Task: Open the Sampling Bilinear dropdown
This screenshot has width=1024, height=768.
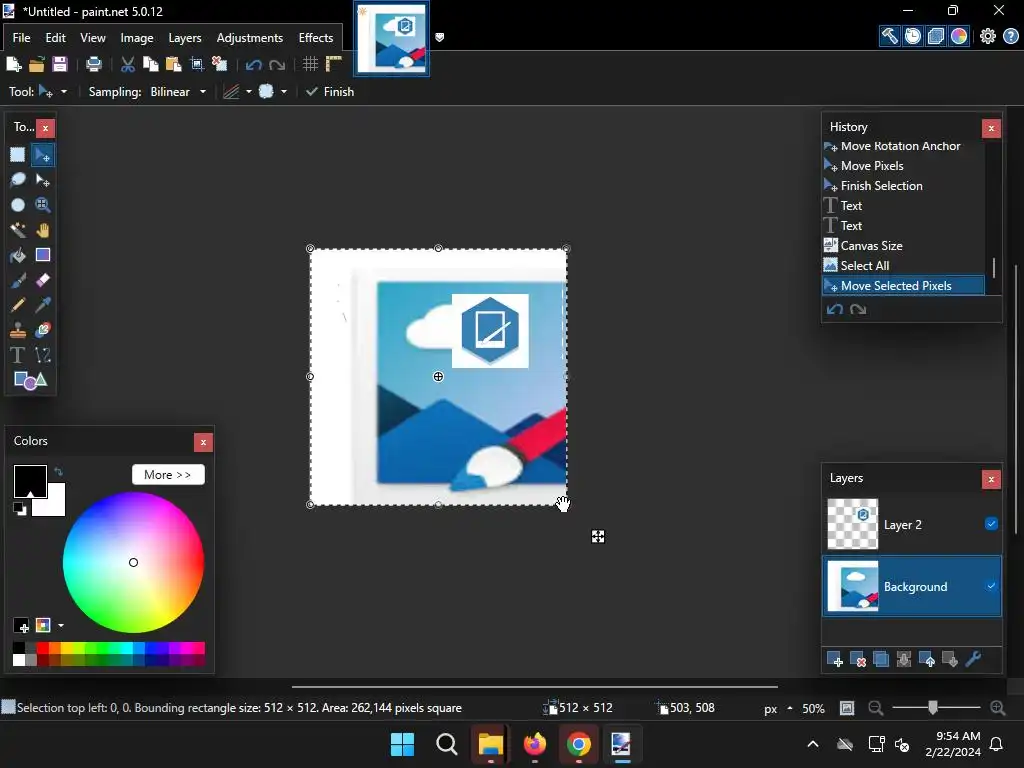Action: [x=178, y=91]
